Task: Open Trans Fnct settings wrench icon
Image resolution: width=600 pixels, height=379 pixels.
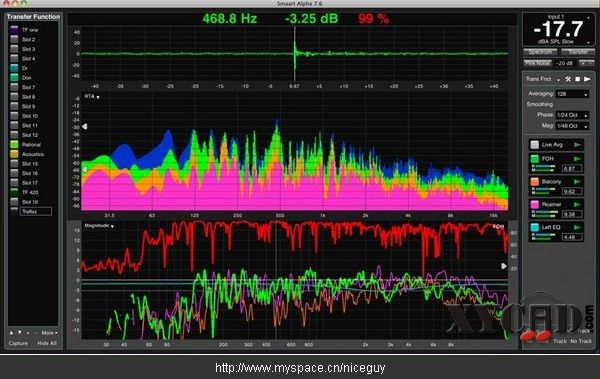Action: [568, 79]
